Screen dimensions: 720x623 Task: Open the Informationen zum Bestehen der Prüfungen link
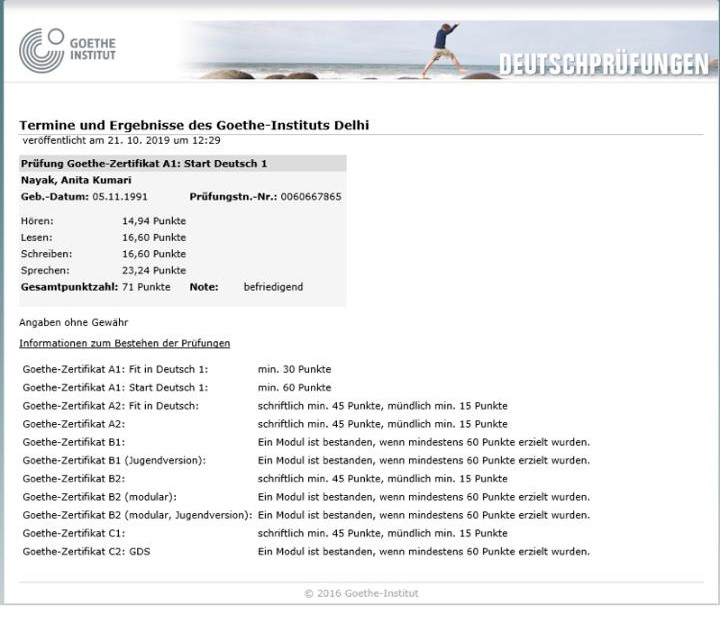tap(124, 343)
